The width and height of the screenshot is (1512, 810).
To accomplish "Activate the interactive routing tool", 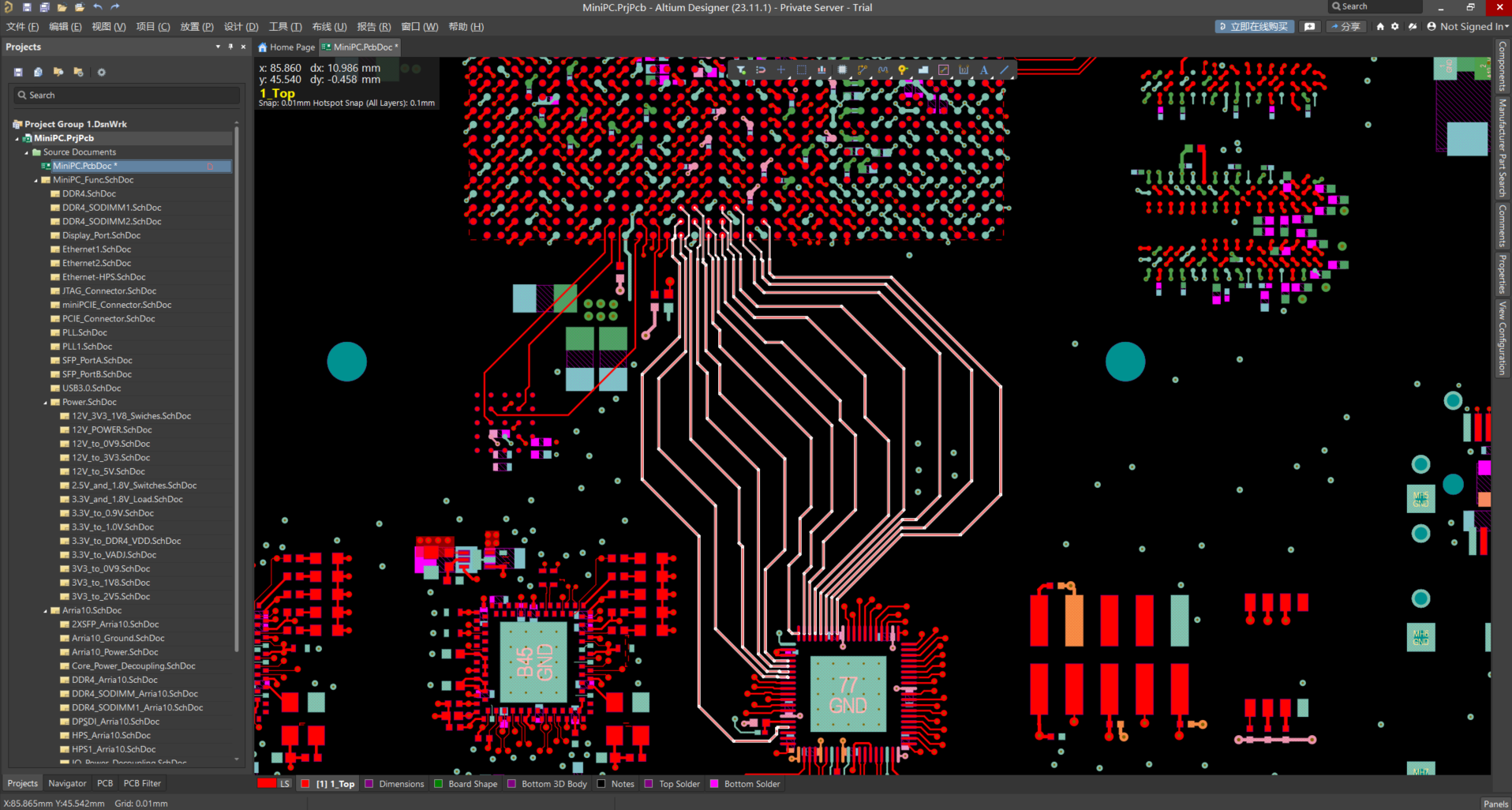I will 862,70.
